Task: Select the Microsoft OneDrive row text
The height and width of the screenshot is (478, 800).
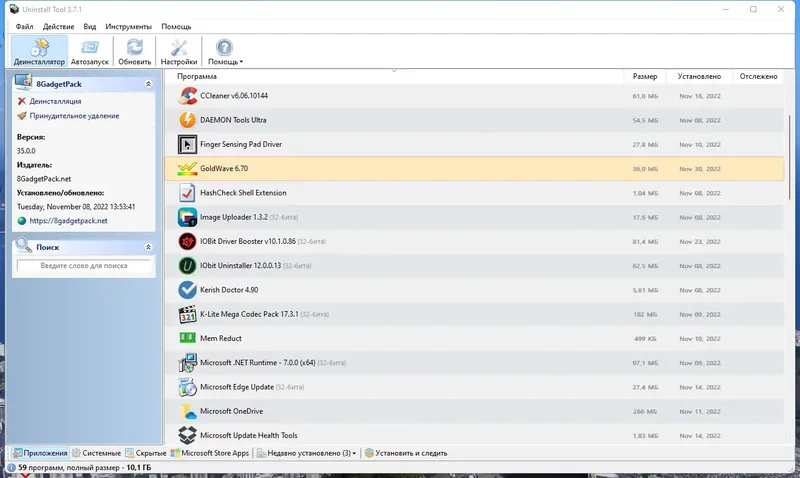Action: pyautogui.click(x=232, y=411)
